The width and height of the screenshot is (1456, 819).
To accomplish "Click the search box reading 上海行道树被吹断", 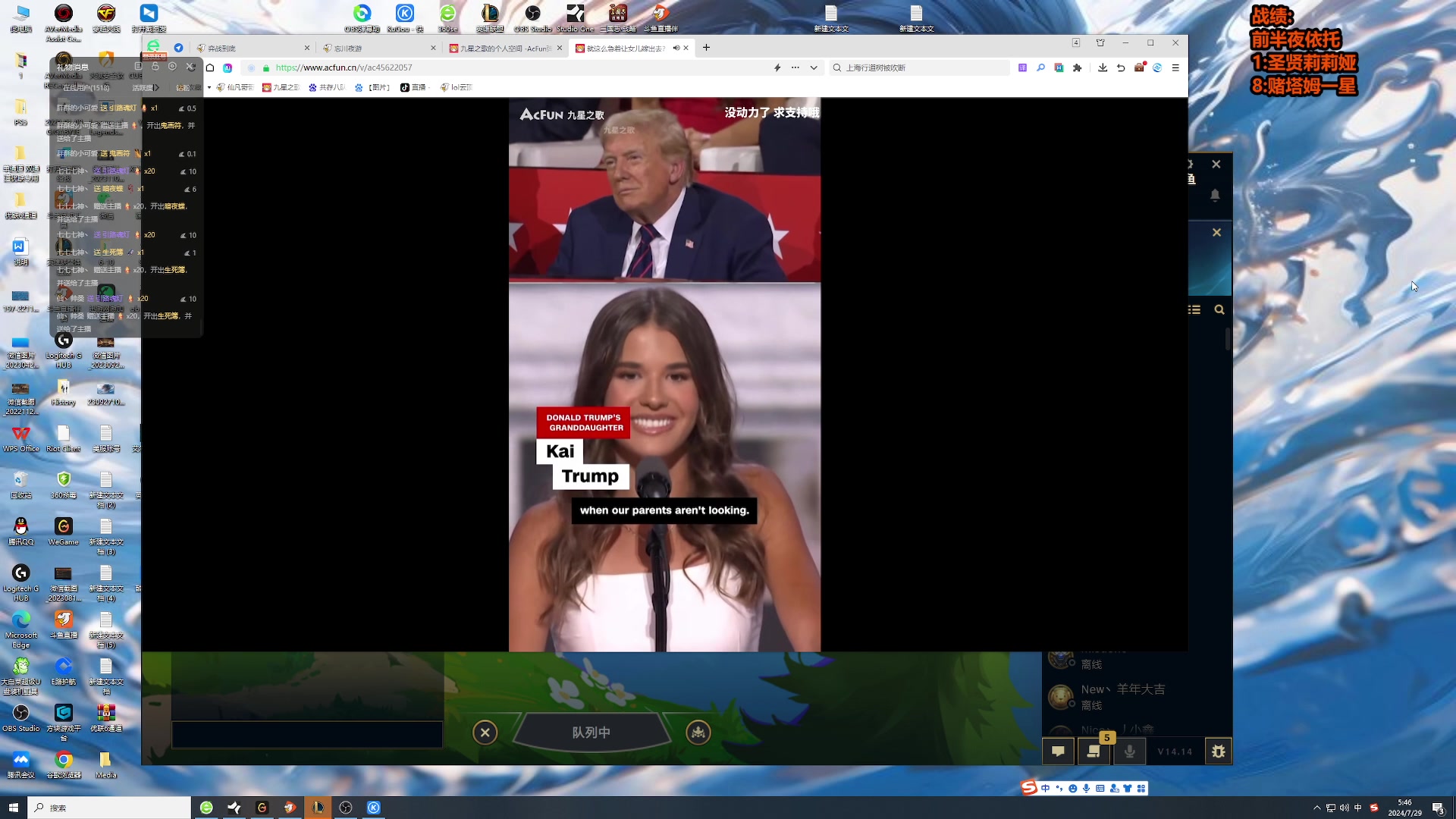I will 921,67.
